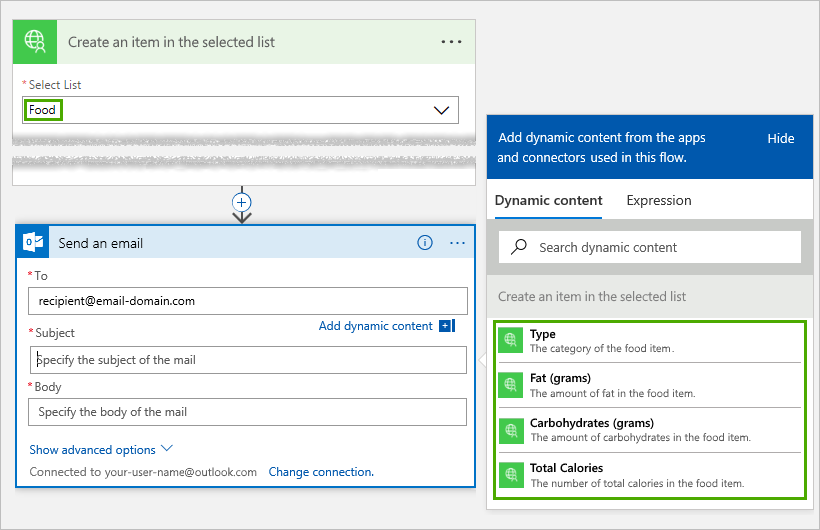Click the SharePoint connector icon in the Create item header
This screenshot has height=530, width=820.
[x=36, y=42]
